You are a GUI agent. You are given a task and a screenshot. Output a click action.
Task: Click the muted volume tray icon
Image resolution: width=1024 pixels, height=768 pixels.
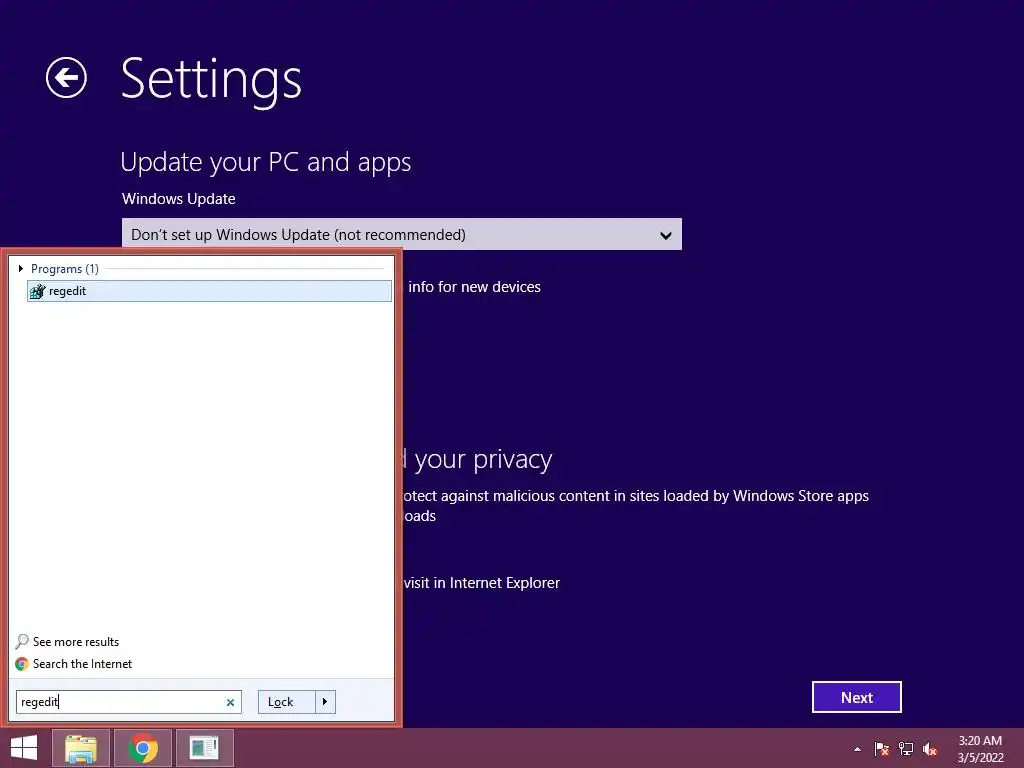coord(930,749)
